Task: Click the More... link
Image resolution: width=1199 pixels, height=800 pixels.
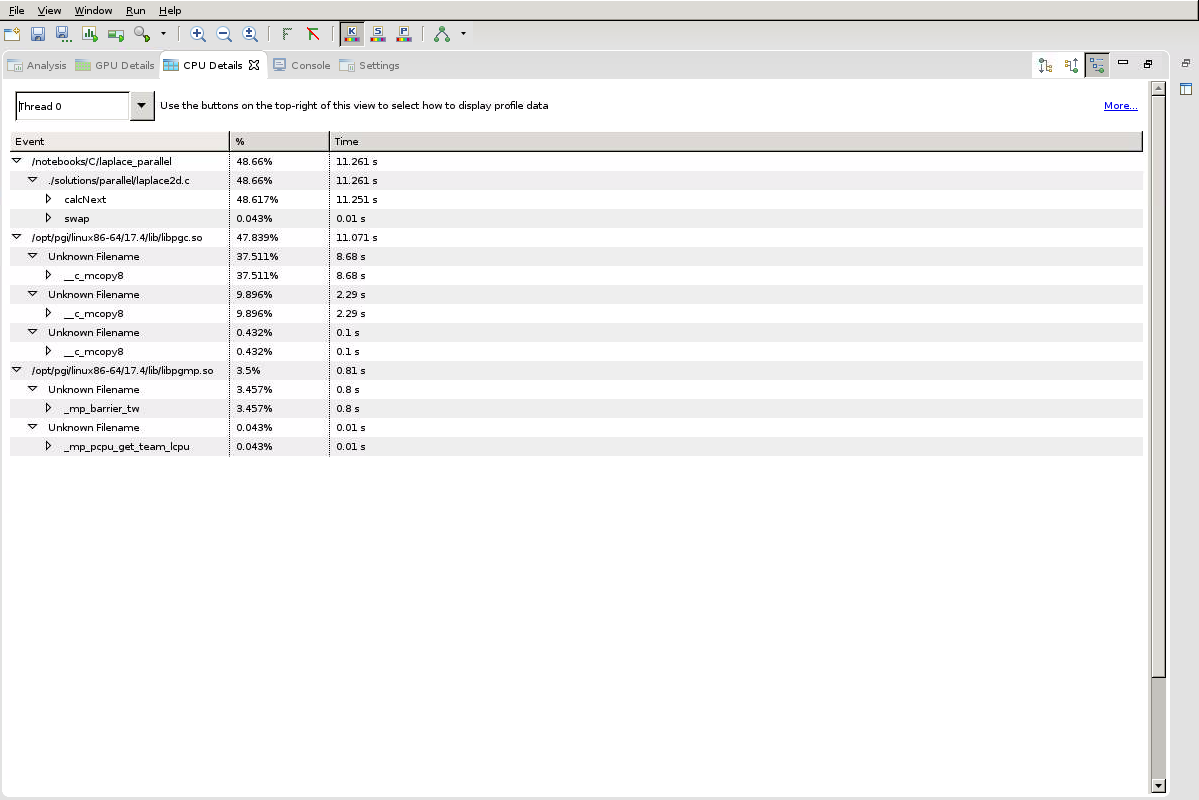Action: [x=1120, y=106]
